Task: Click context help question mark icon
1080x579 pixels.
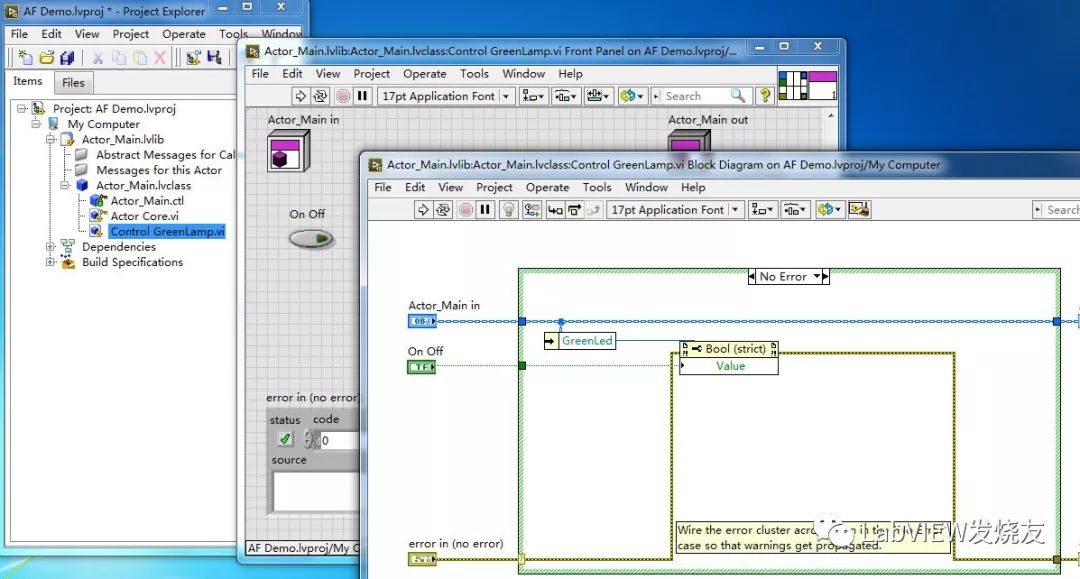Action: pyautogui.click(x=765, y=96)
